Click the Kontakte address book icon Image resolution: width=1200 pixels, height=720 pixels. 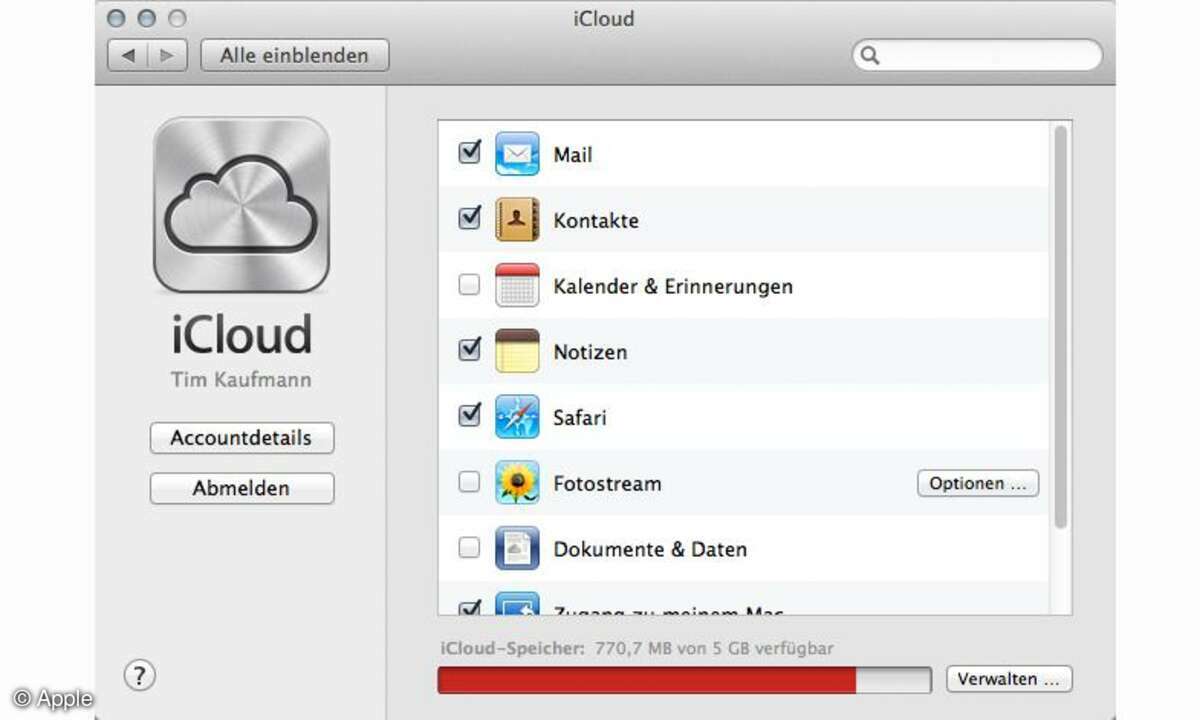[517, 220]
